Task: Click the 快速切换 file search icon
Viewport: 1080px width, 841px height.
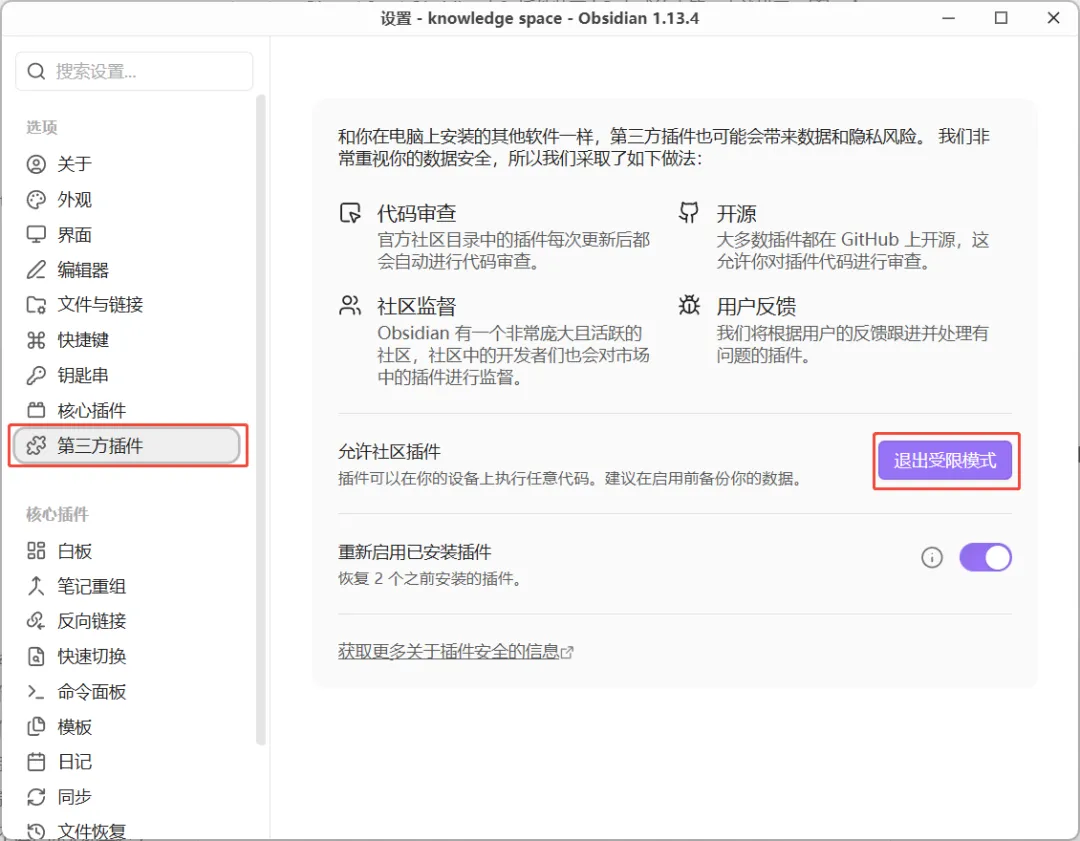Action: [36, 656]
